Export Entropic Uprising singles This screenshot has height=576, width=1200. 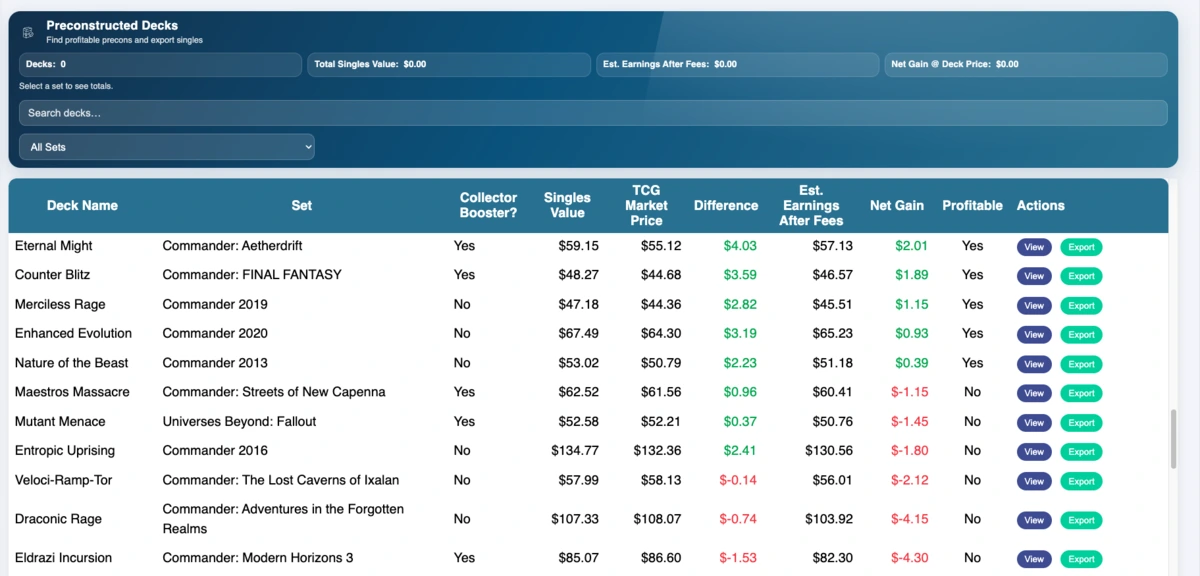[1081, 451]
